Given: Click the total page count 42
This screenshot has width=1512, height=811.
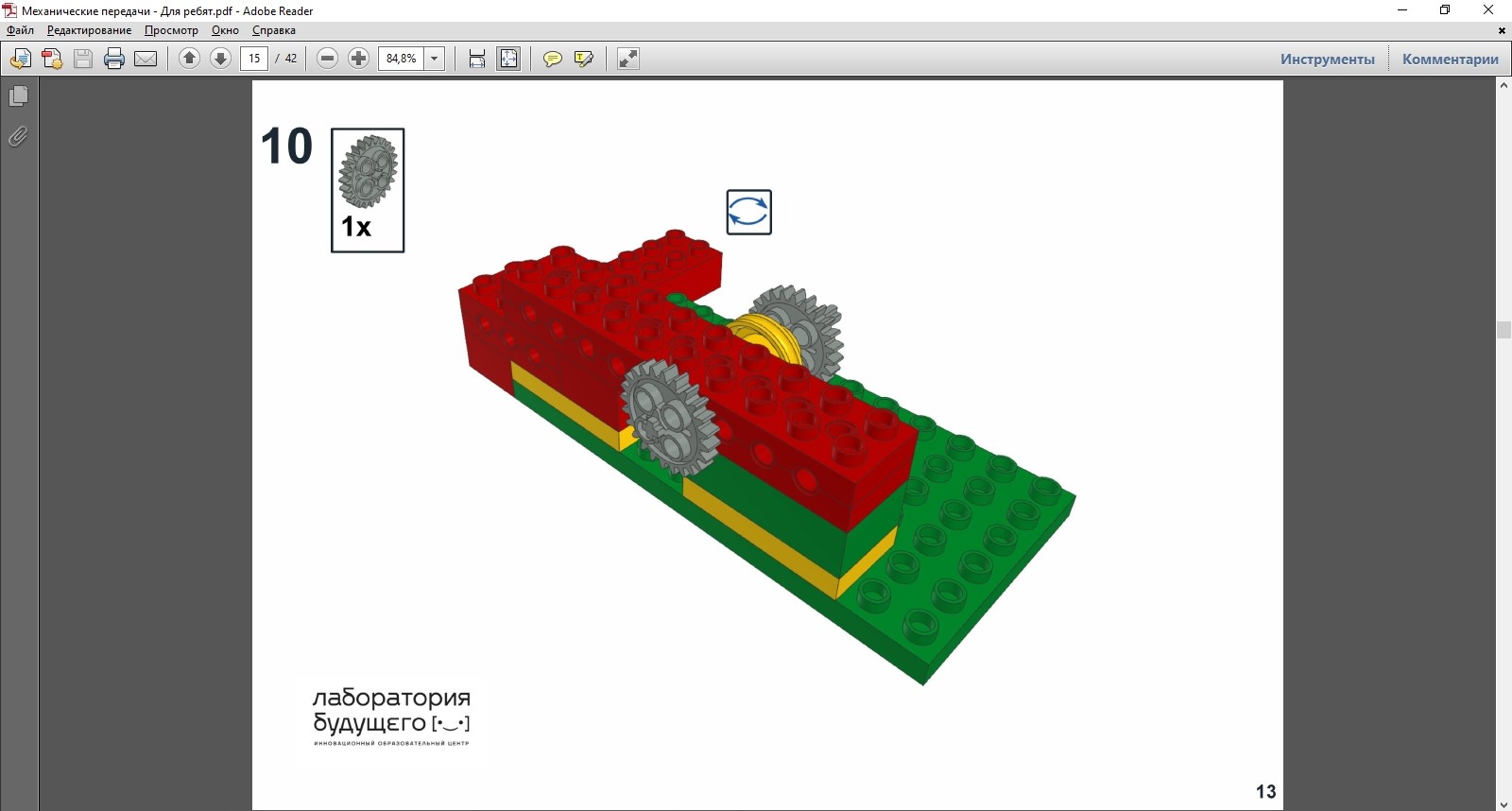Looking at the screenshot, I should pos(291,59).
